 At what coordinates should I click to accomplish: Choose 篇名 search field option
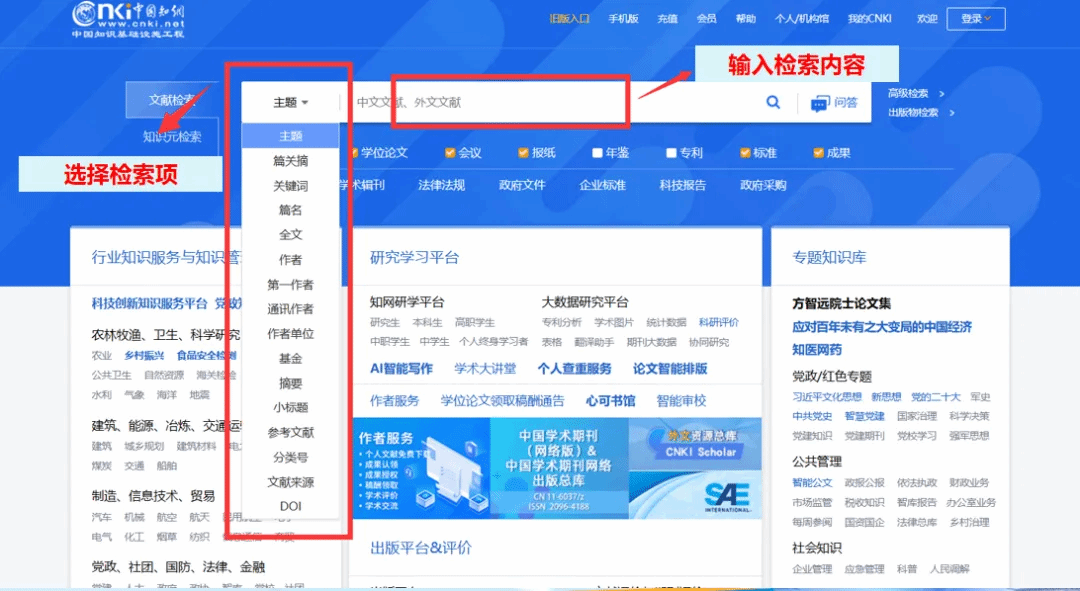click(291, 210)
